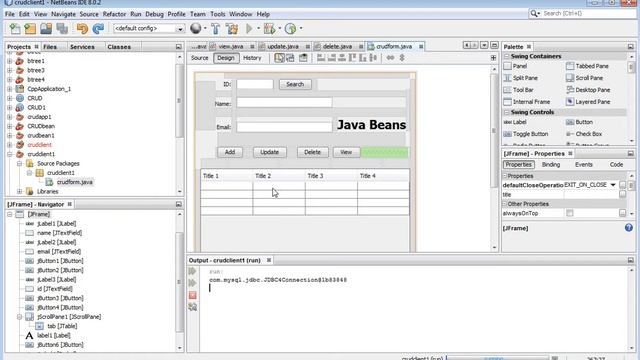Activate Connection Mode icon in designer toolbar
Screen dimensions: 640x360
tap(290, 58)
